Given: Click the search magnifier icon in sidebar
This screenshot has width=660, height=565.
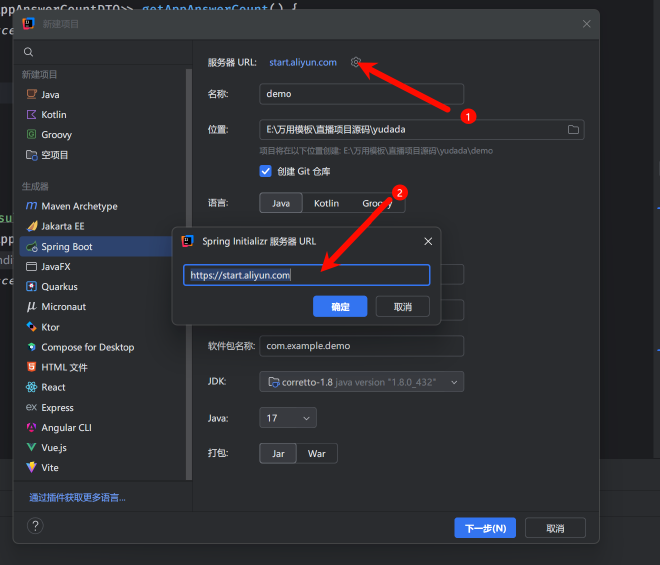Looking at the screenshot, I should tap(29, 52).
